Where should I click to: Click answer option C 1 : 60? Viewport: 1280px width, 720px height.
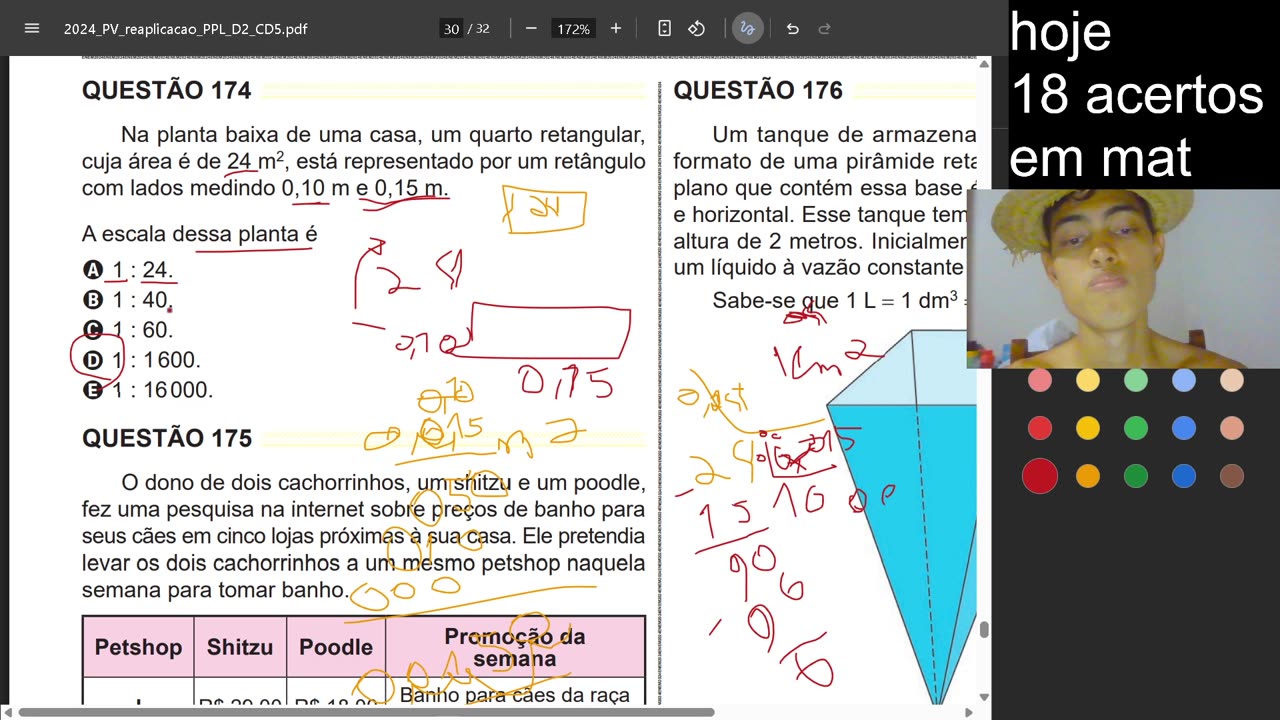pos(129,330)
